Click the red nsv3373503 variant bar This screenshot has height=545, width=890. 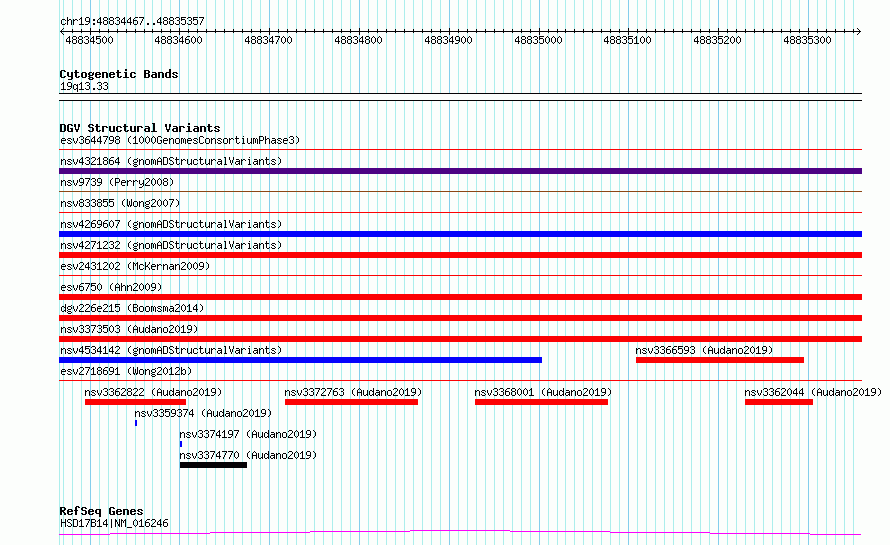click(460, 339)
